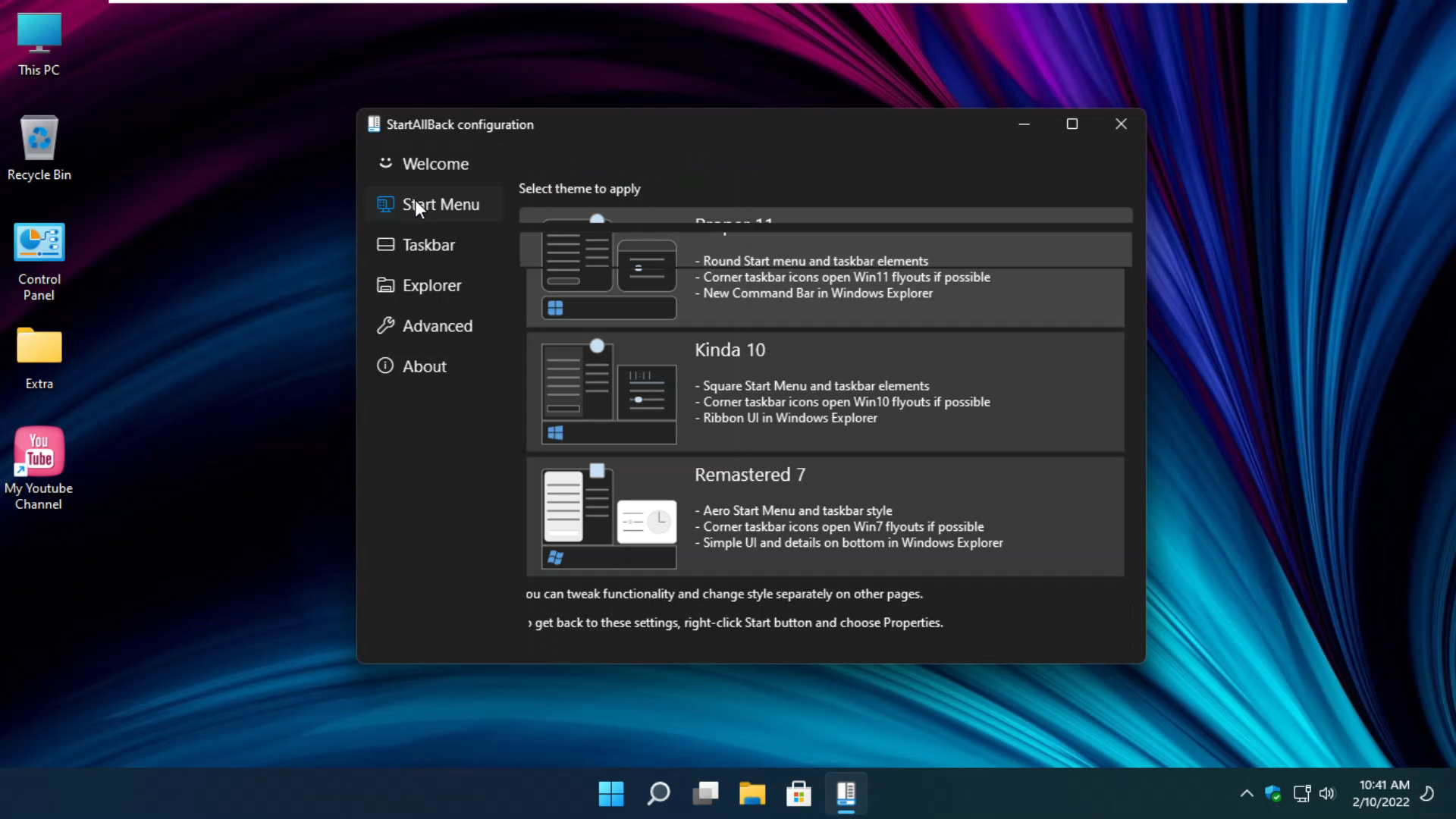The image size is (1456, 819).
Task: Open volume control tray icon
Action: point(1327,794)
